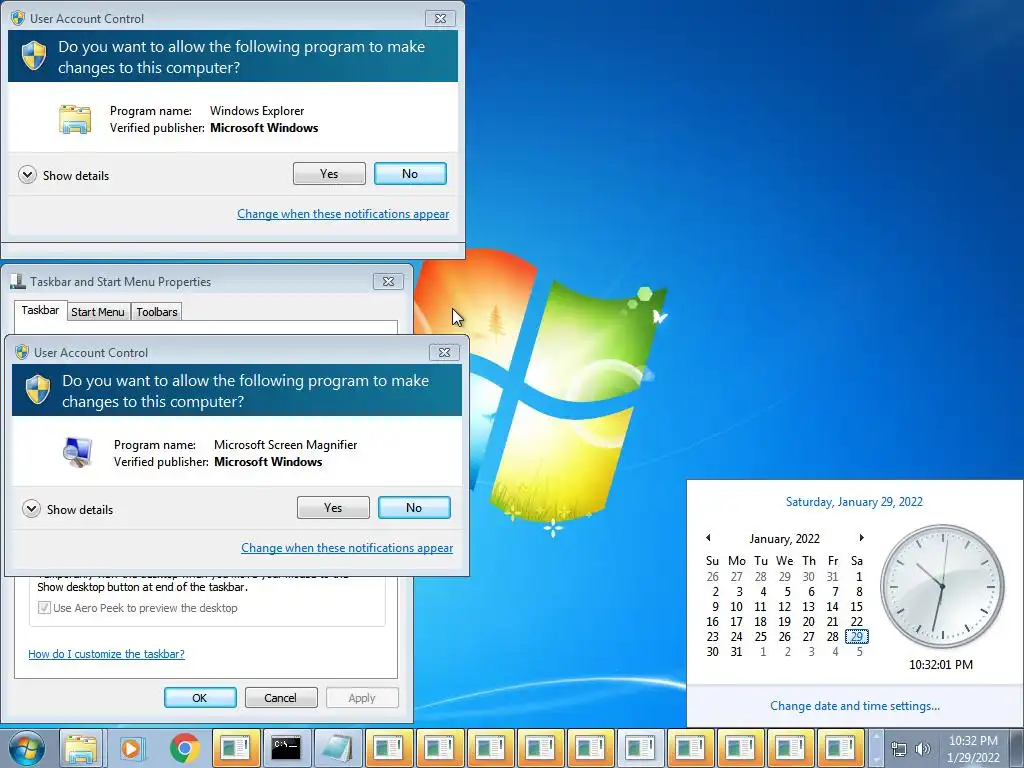This screenshot has width=1024, height=768.
Task: Click the digital time 10:32:01 PM
Action: pos(941,665)
